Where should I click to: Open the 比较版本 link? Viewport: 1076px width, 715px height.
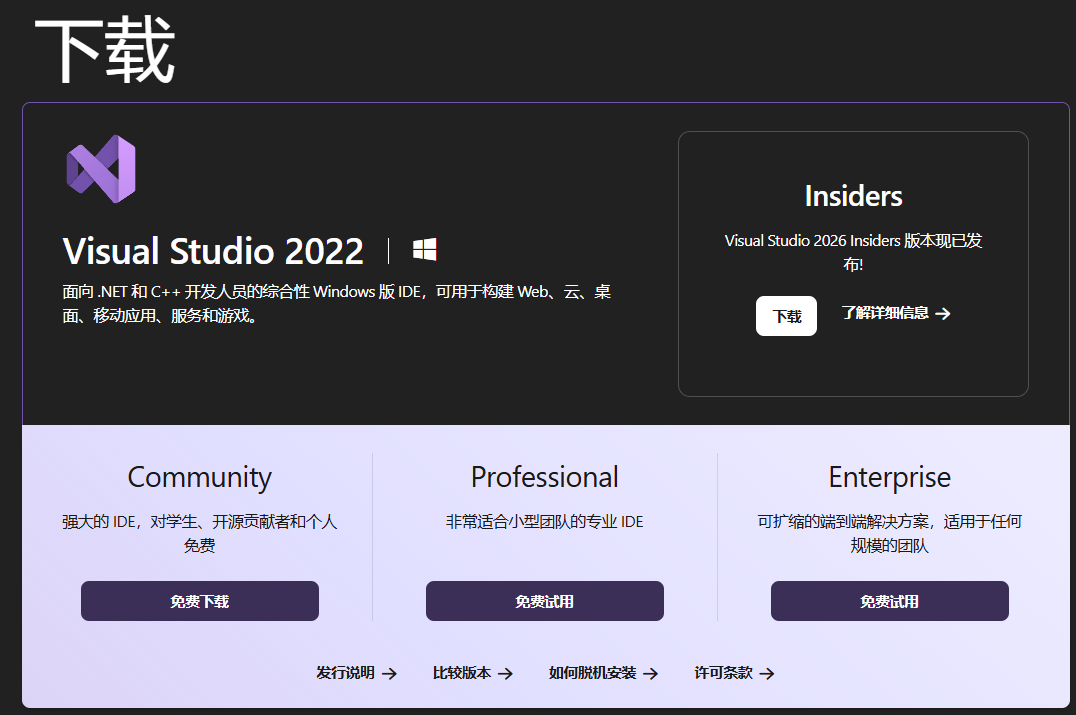tap(473, 673)
